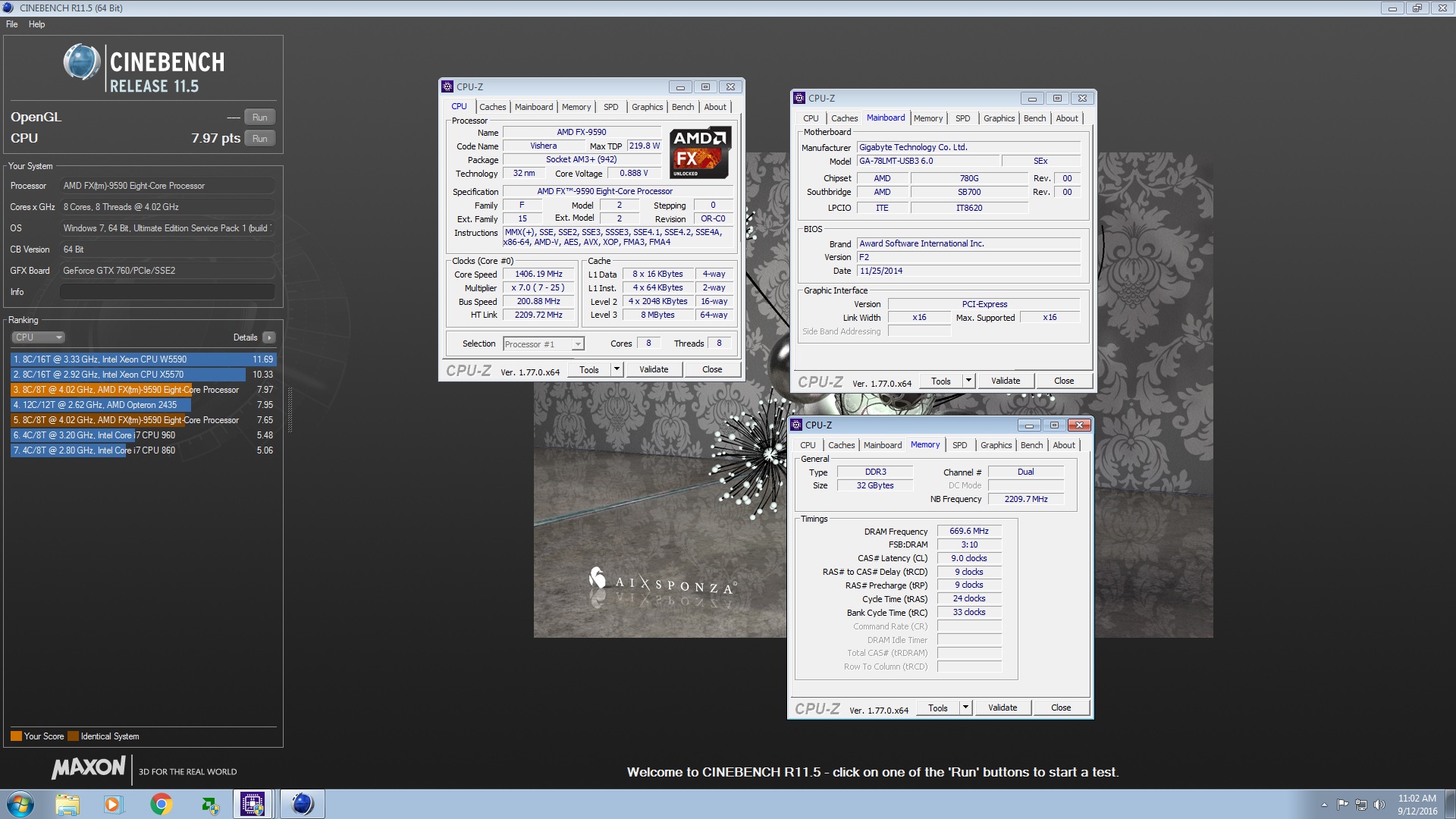Open the volume speaker tray icon

[1379, 805]
